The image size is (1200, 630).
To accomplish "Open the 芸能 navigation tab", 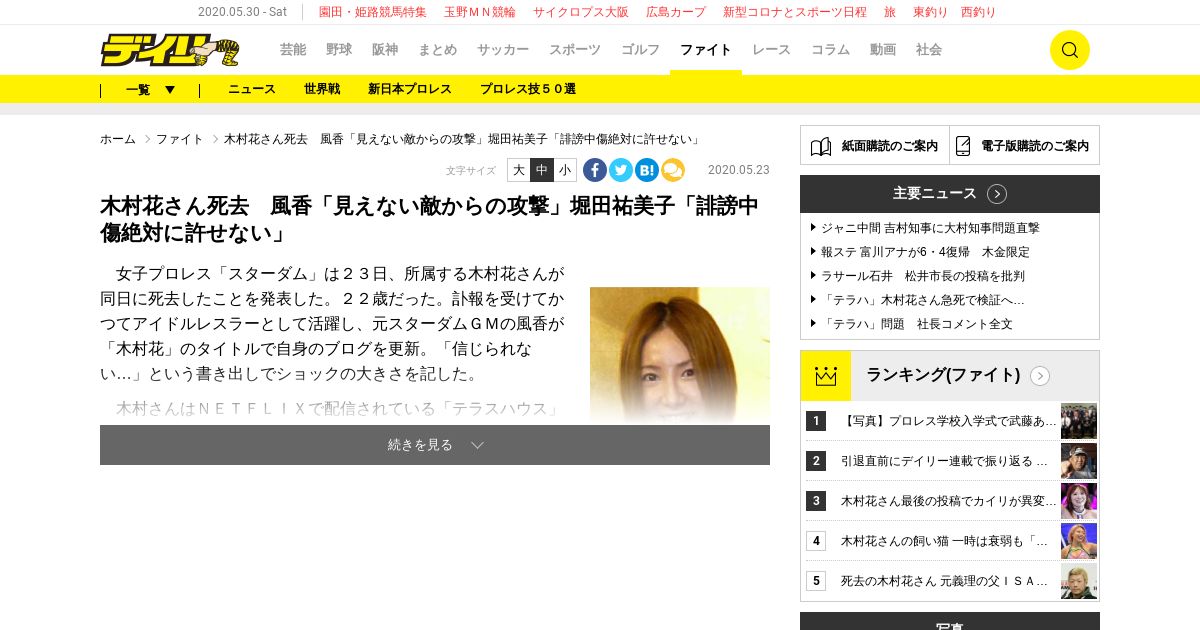I will tap(293, 50).
